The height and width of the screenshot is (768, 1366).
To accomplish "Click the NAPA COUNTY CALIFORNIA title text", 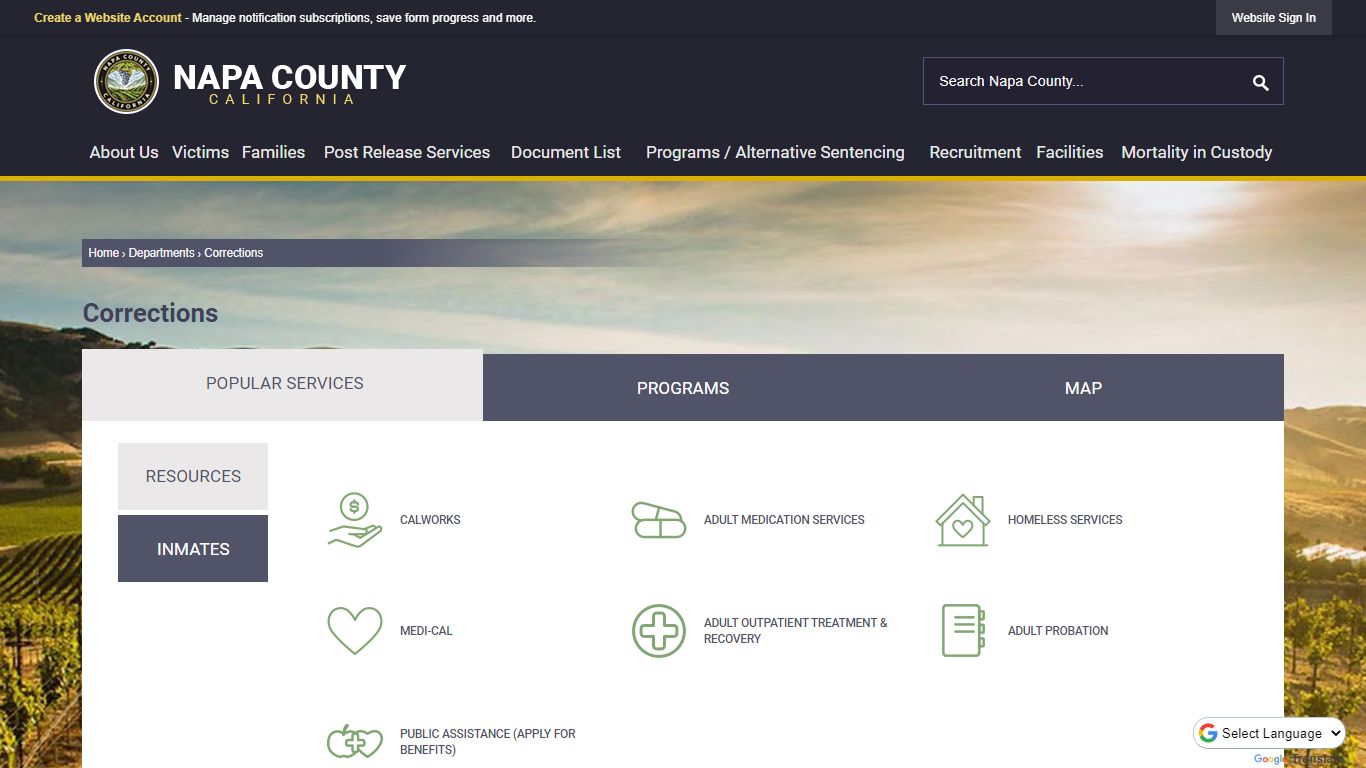I will pos(289,83).
